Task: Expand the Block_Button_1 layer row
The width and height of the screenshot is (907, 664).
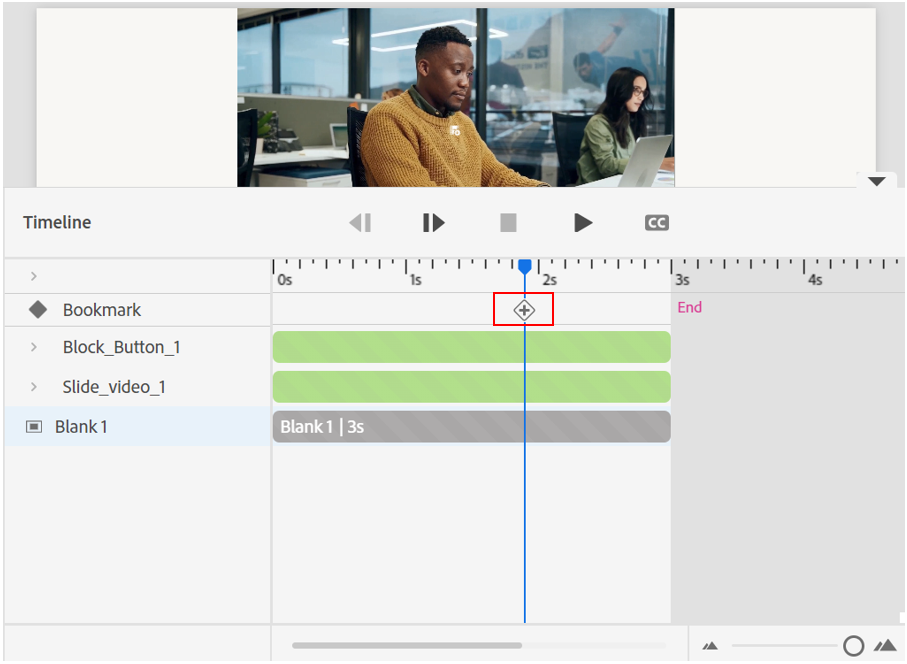Action: tap(34, 348)
